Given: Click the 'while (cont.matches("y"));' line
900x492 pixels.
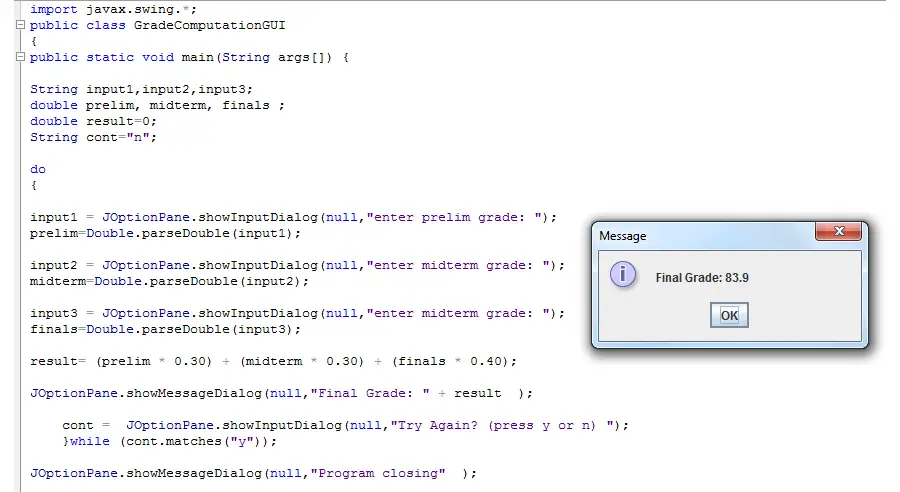Looking at the screenshot, I should (x=169, y=441).
